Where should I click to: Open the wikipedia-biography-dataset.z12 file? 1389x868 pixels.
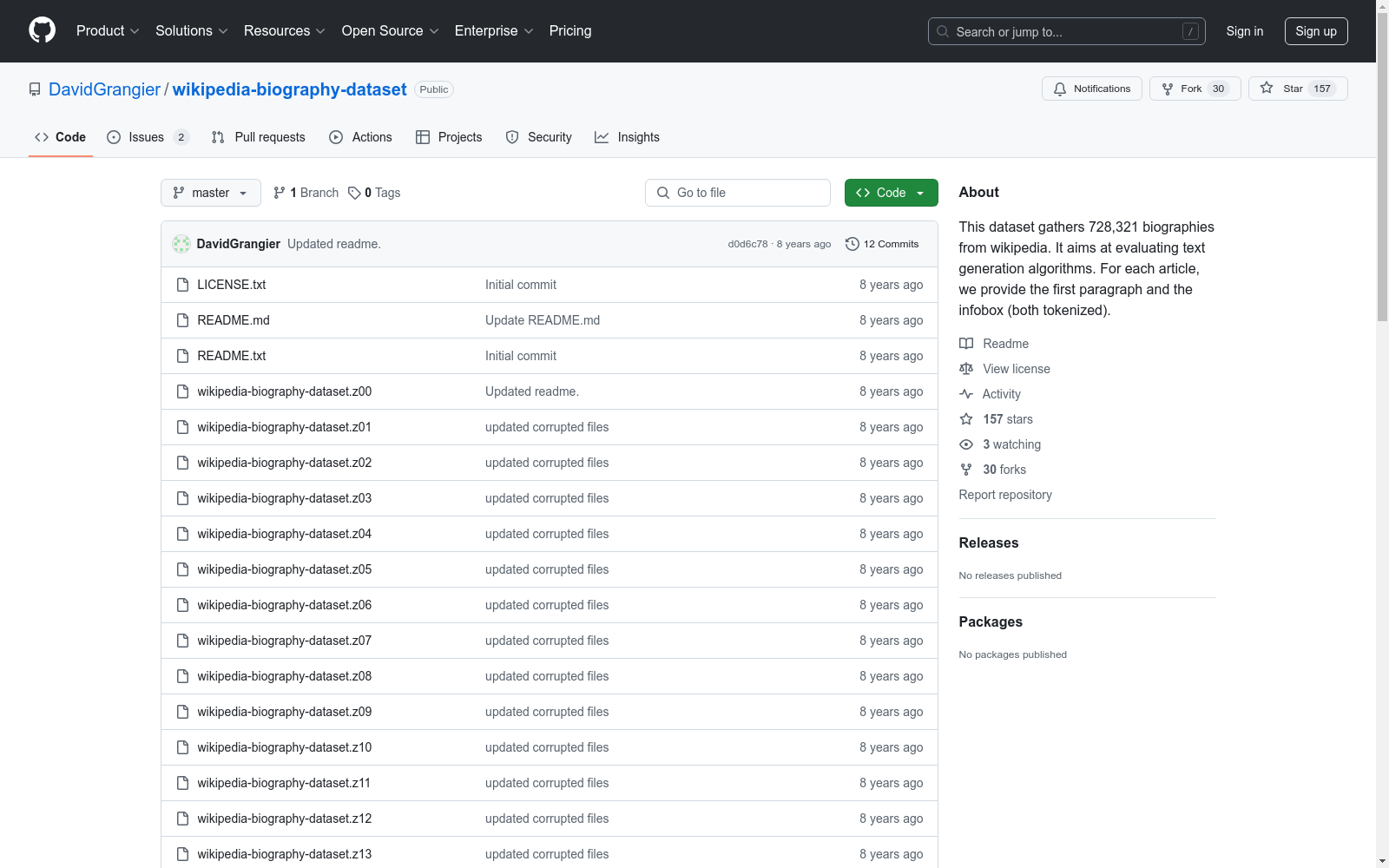tap(284, 819)
